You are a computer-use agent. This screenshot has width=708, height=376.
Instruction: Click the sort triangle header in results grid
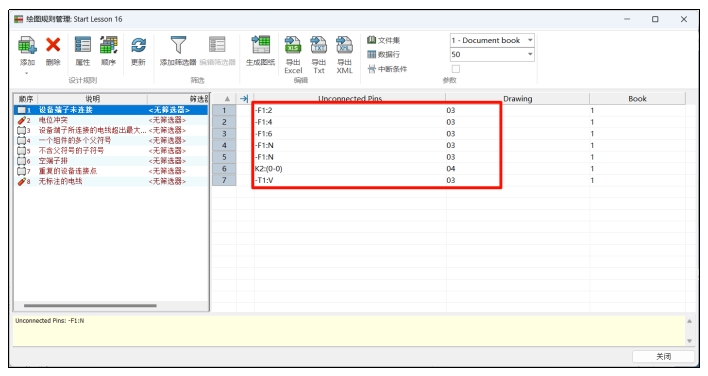[227, 98]
